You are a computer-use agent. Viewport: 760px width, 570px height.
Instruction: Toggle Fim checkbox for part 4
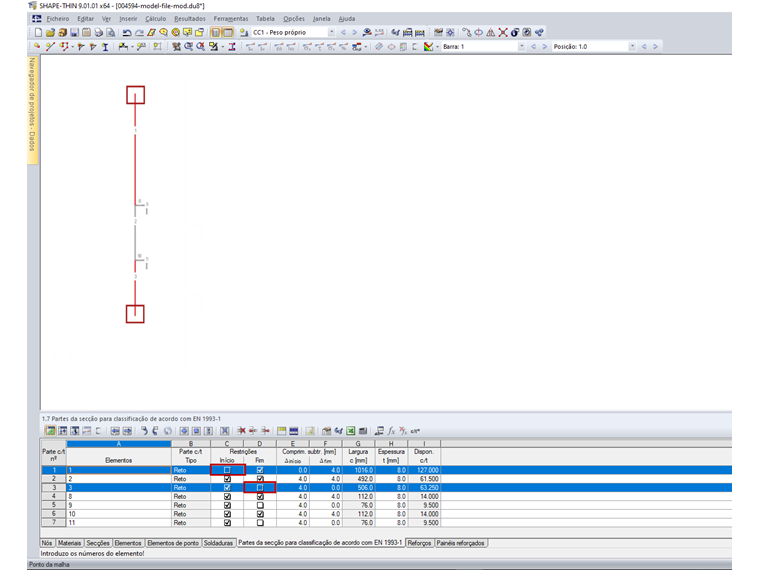pyautogui.click(x=260, y=496)
